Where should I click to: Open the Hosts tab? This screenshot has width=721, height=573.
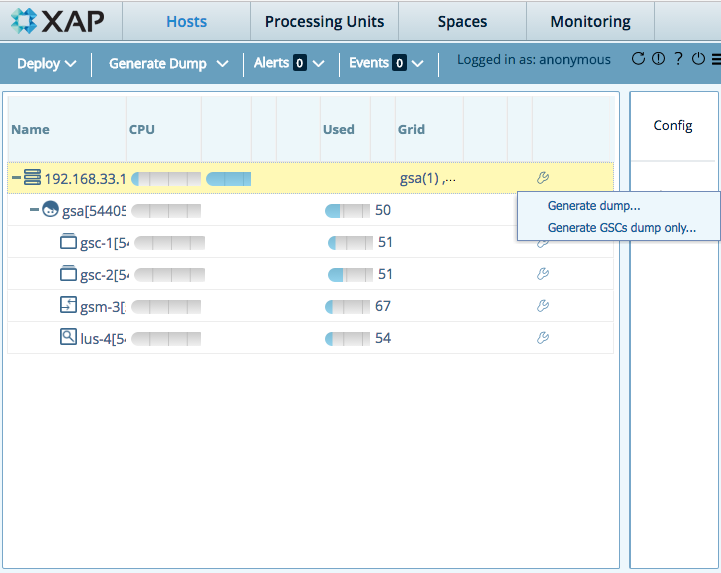[186, 22]
